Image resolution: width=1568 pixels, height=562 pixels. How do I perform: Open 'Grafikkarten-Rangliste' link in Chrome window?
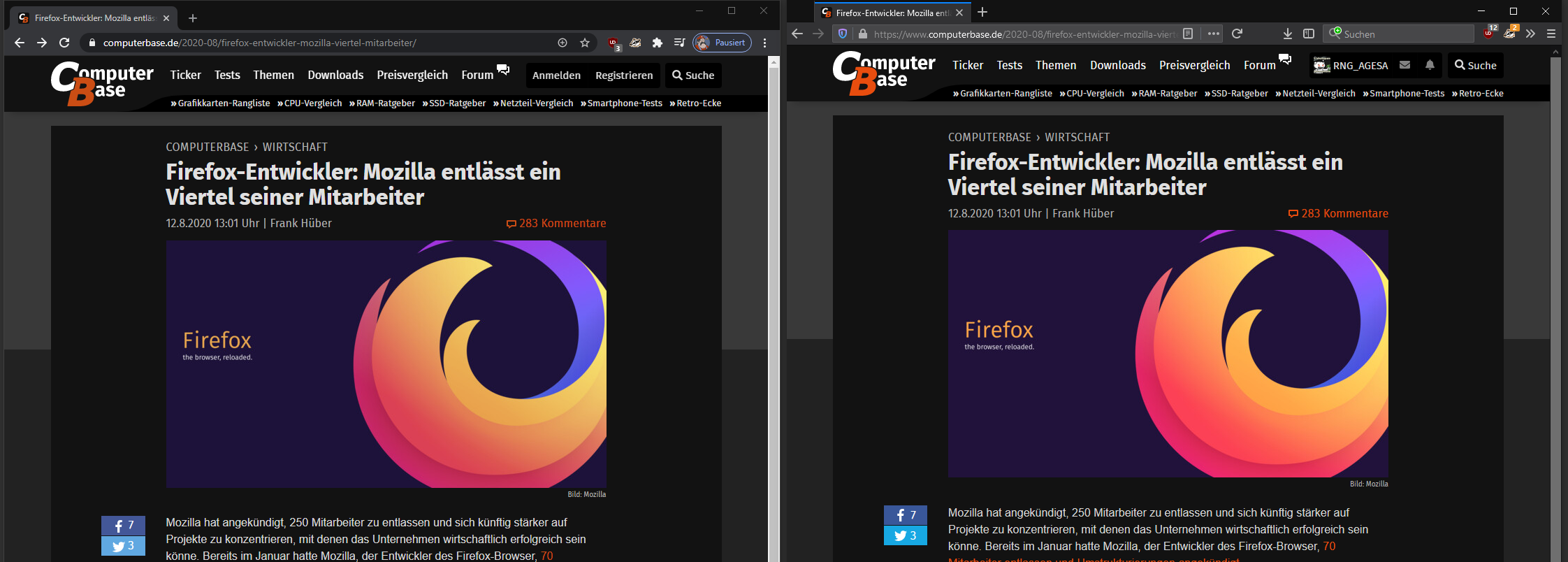[x=220, y=103]
